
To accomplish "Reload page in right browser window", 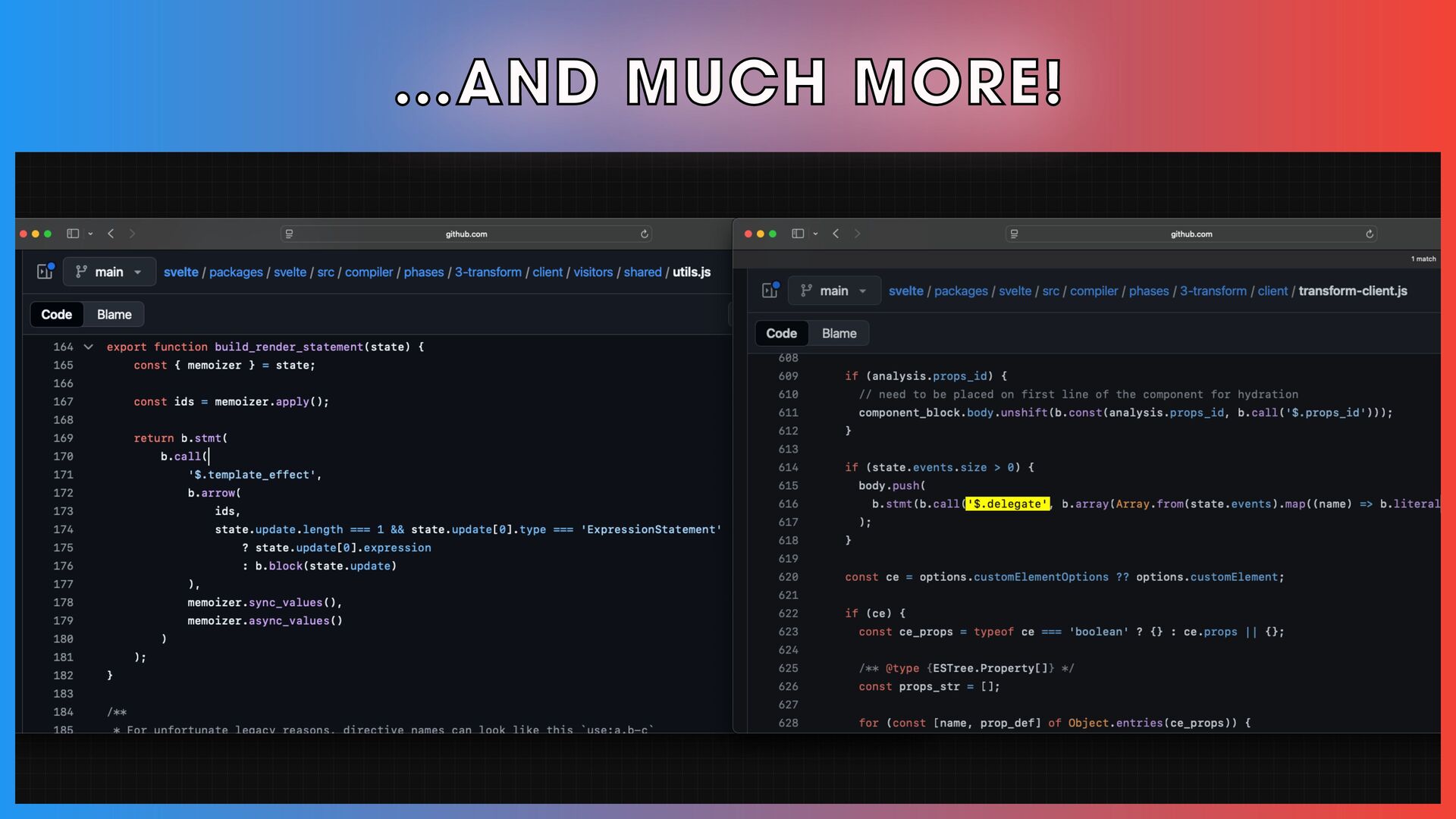I will pyautogui.click(x=1370, y=234).
